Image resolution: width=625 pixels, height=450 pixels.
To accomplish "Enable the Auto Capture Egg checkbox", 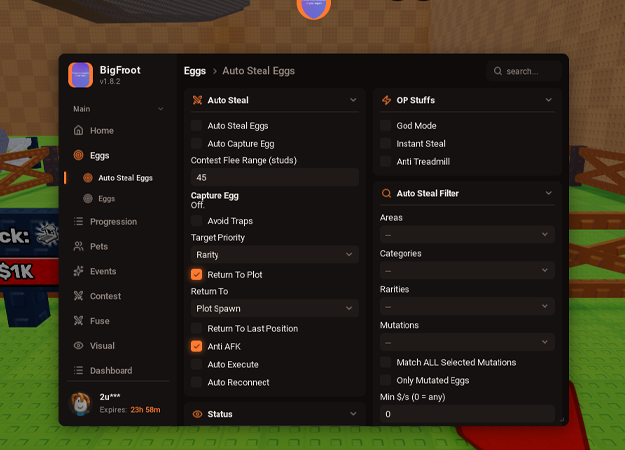I will pyautogui.click(x=197, y=143).
